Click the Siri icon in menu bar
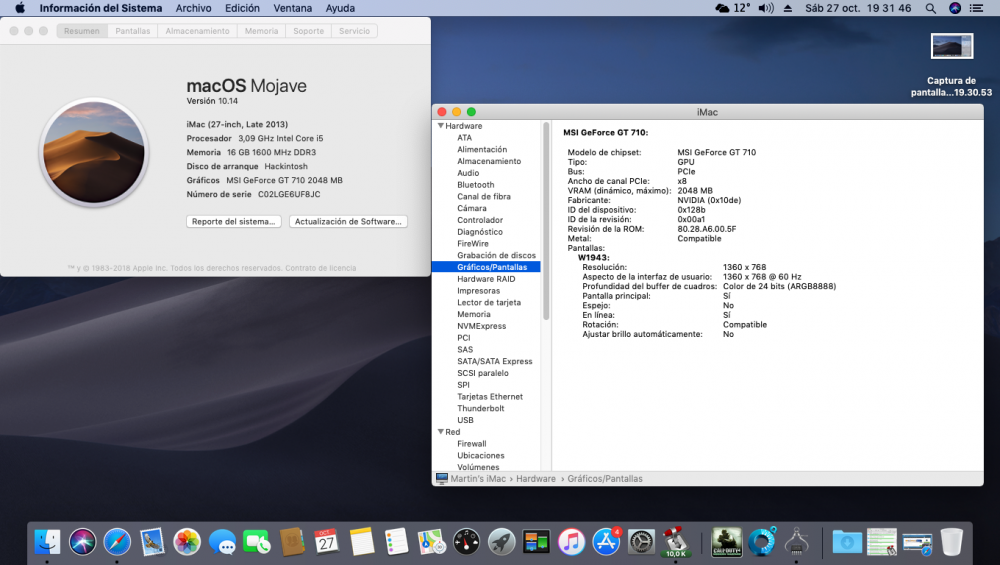Screen dimensions: 1000x565 click(x=955, y=8)
